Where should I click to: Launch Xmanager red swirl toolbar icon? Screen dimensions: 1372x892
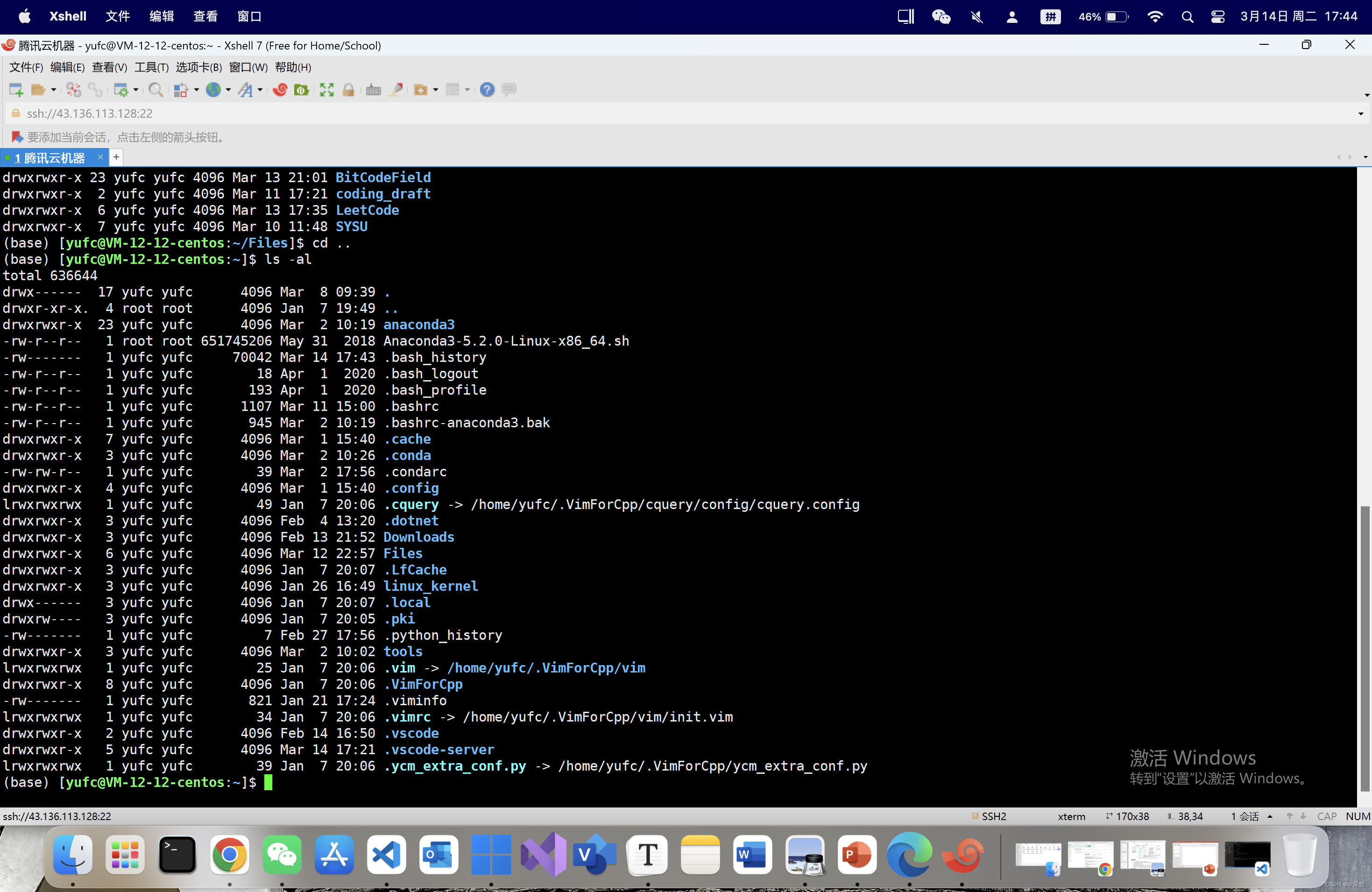point(280,89)
